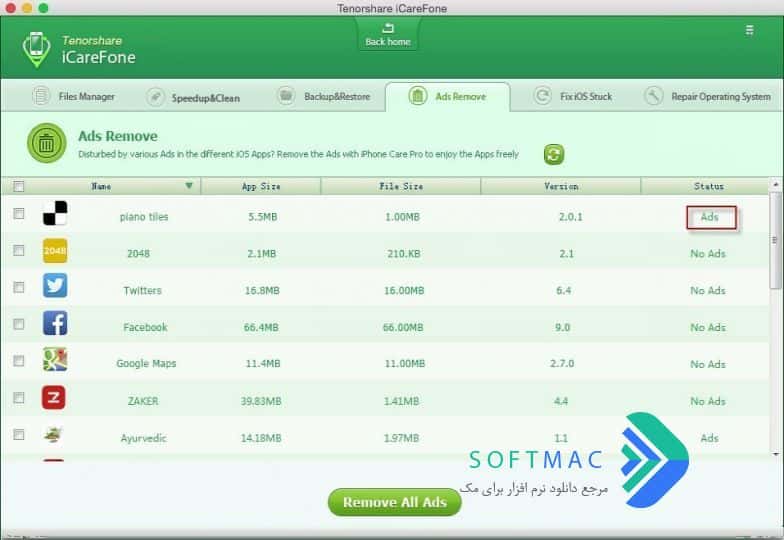
Task: Select the ZAKER app name
Action: tap(143, 401)
